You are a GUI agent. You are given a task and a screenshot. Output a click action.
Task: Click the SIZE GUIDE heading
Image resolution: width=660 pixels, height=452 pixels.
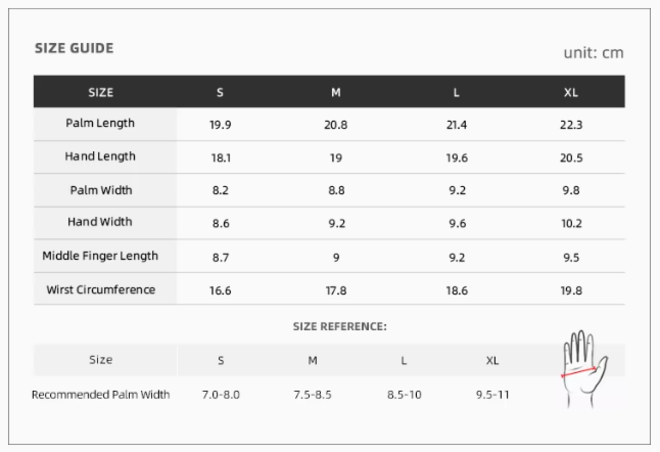coord(74,48)
